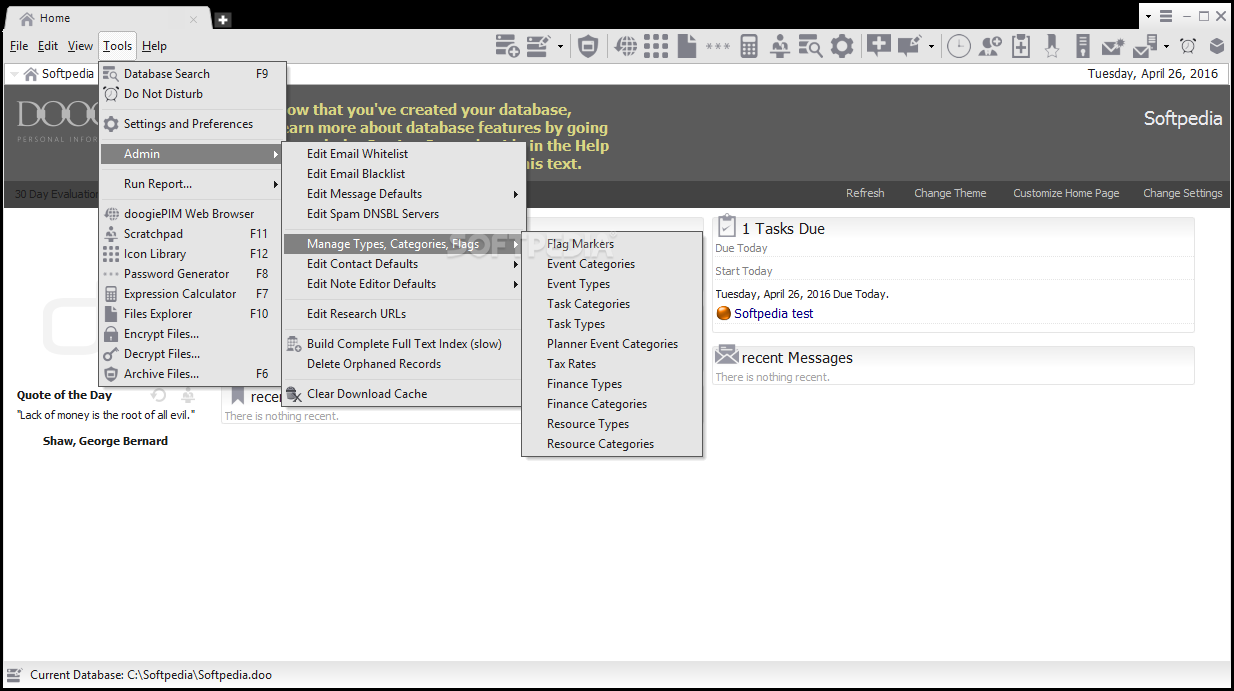Click the file page icon in toolbar
The height and width of the screenshot is (691, 1234).
click(686, 46)
